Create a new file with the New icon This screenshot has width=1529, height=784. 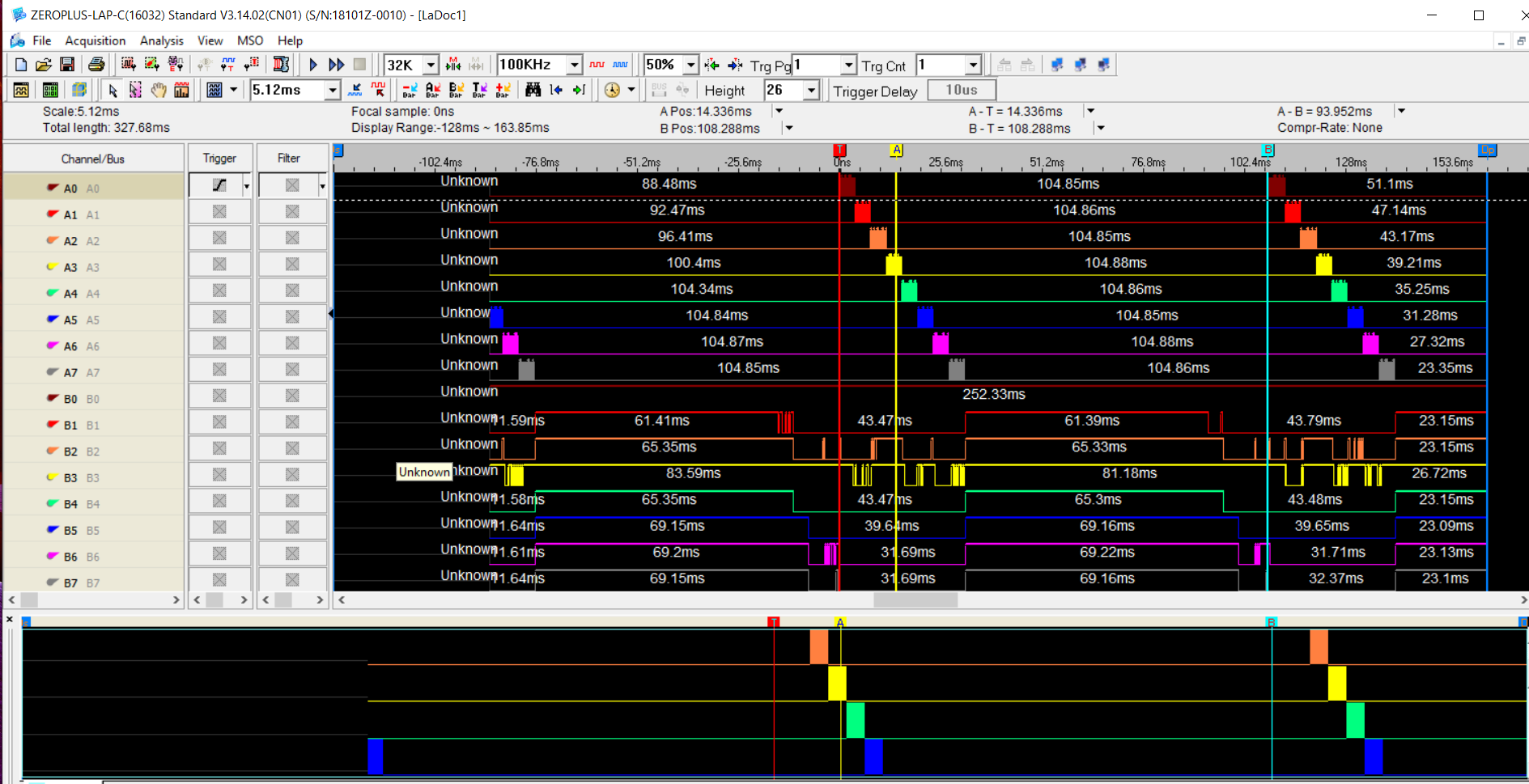pos(21,65)
